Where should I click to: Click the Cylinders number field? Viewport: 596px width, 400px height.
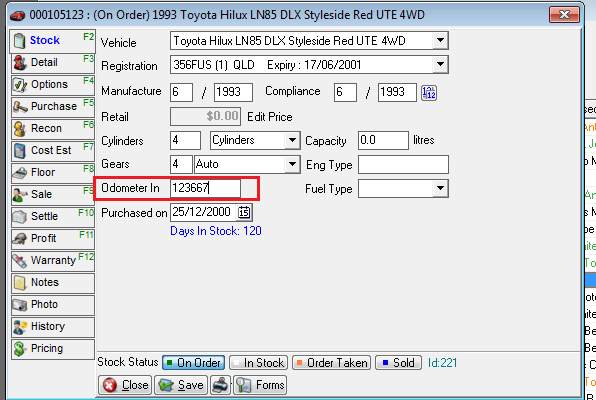pyautogui.click(x=185, y=140)
